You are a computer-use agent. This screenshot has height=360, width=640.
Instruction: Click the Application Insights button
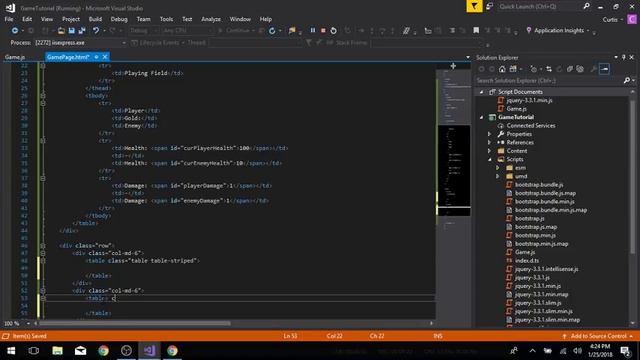point(558,31)
